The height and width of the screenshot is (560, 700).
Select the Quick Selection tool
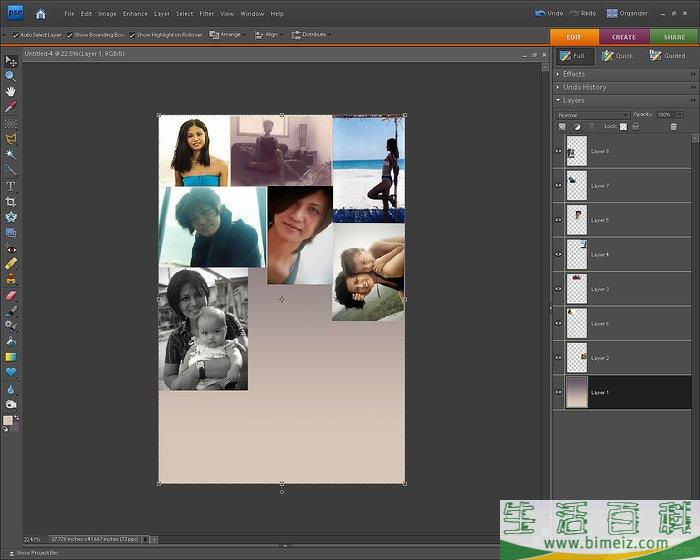tap(11, 170)
